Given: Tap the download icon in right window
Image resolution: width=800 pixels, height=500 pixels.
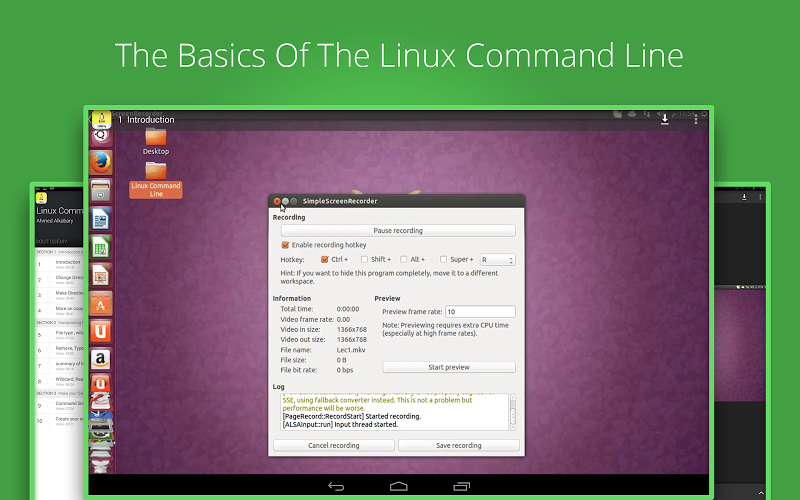Looking at the screenshot, I should tap(744, 197).
